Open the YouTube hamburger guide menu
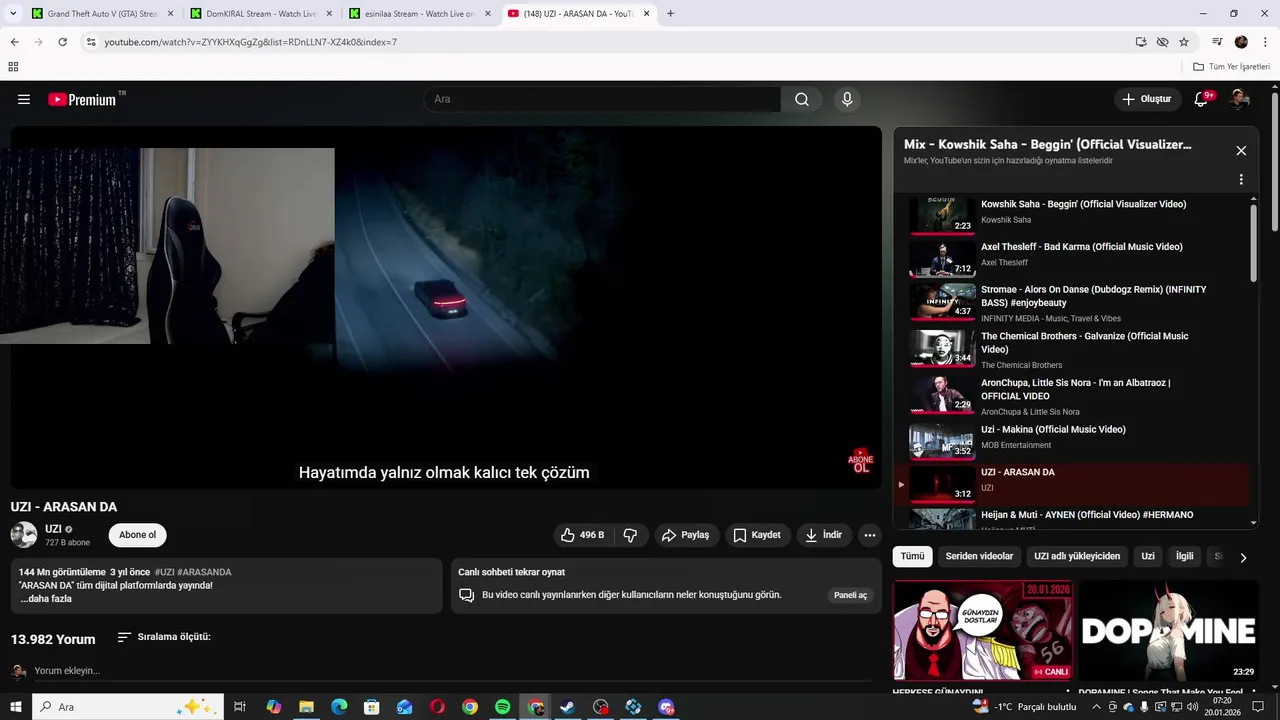The width and height of the screenshot is (1280, 720). pyautogui.click(x=24, y=99)
